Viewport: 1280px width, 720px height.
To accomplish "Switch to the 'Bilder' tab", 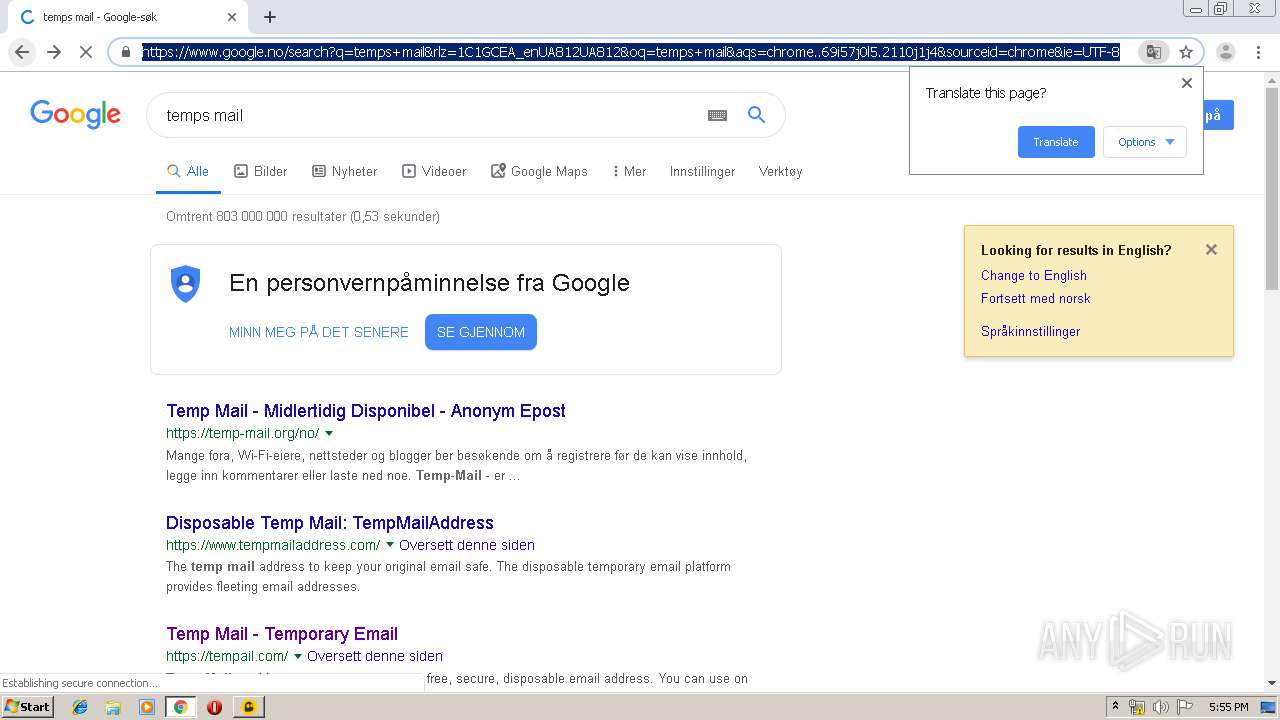I will pyautogui.click(x=261, y=171).
